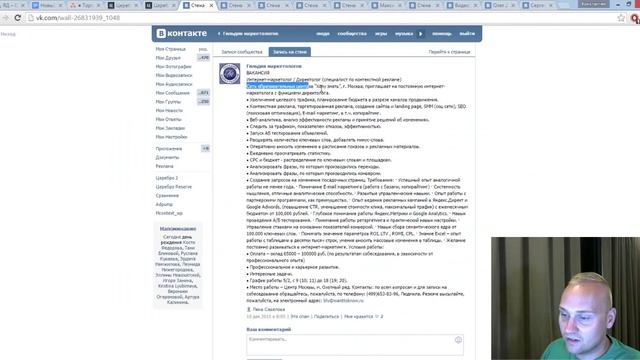Click 'Перейти к странице' link
The image size is (640, 360).
tap(449, 52)
